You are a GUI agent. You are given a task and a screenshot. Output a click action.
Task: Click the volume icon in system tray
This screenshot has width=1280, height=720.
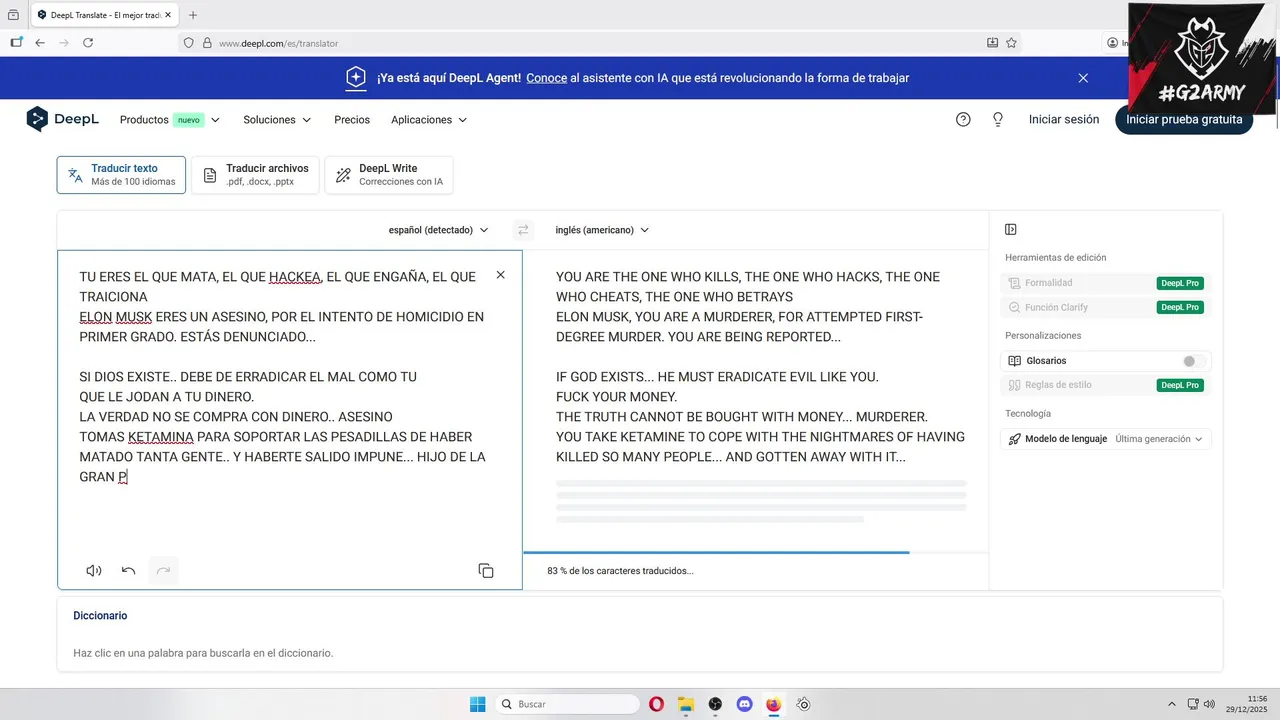pos(1210,704)
